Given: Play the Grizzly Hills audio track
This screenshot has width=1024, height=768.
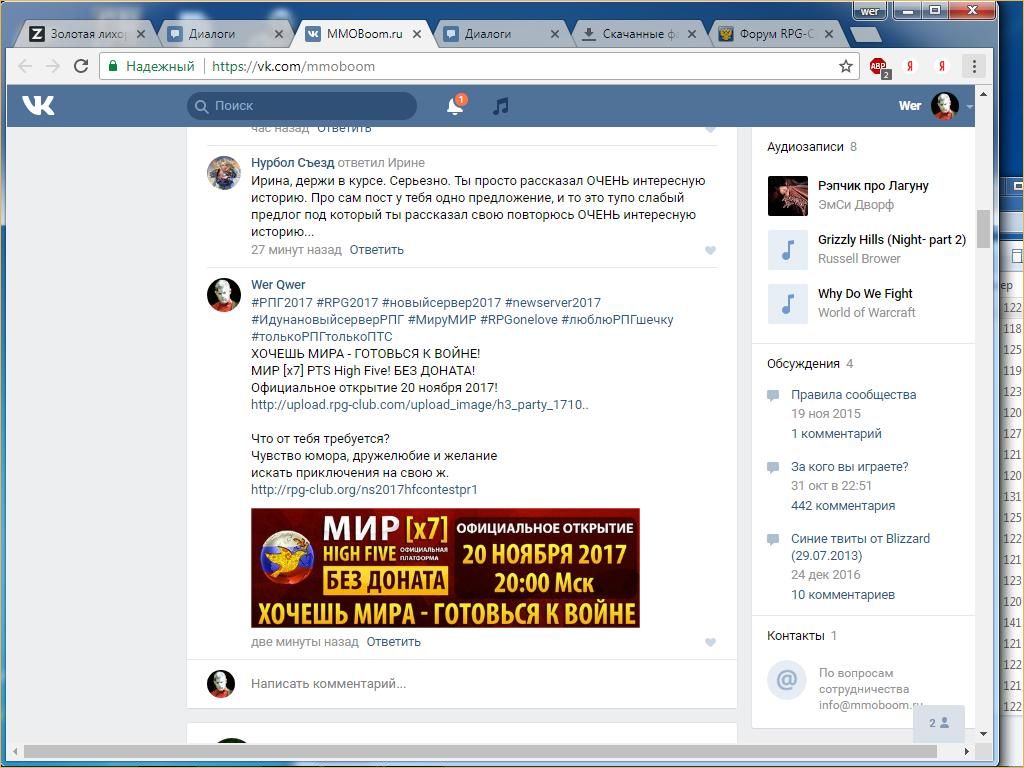Looking at the screenshot, I should point(787,250).
